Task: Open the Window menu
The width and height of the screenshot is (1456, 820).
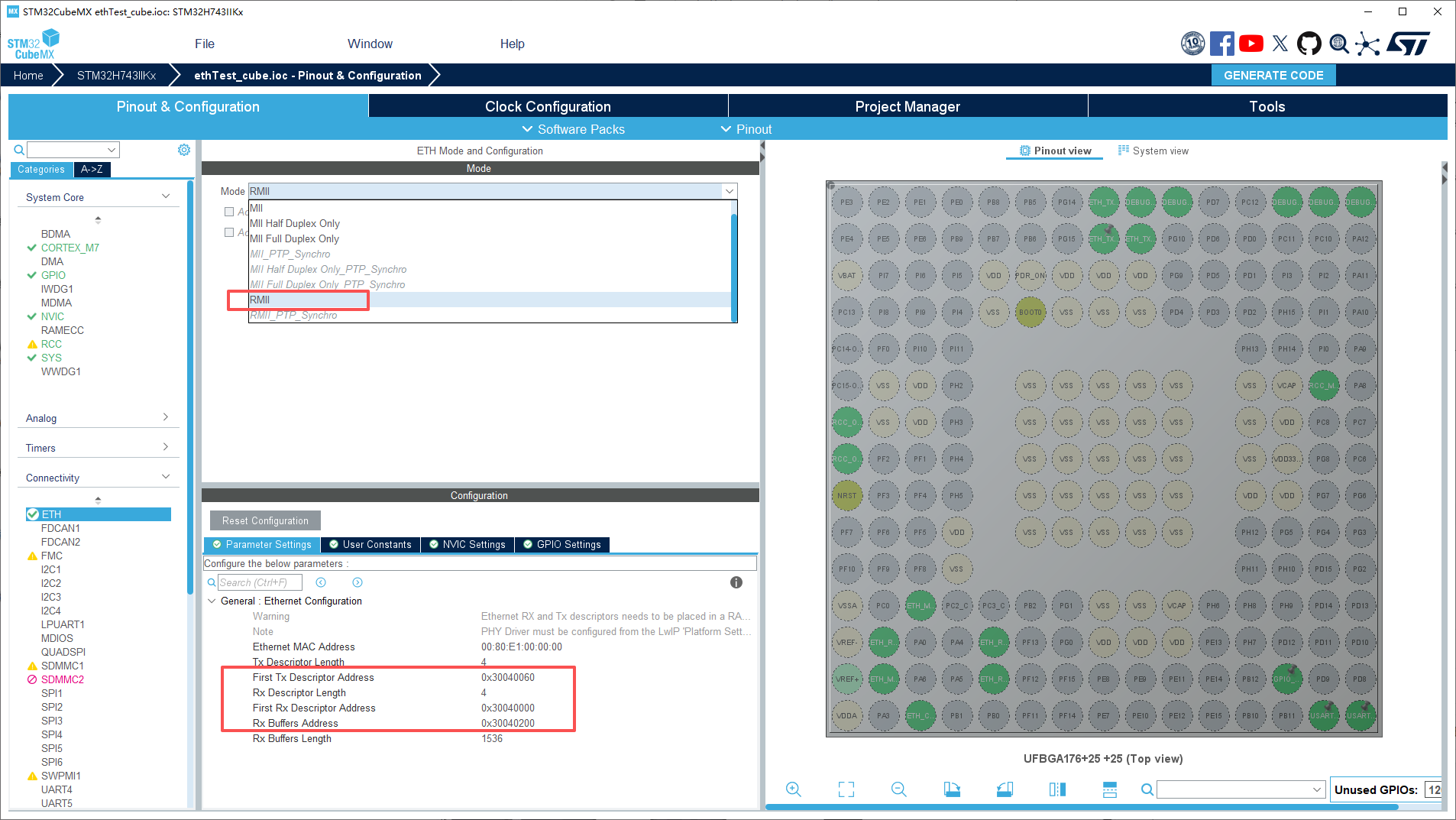Action: point(370,44)
